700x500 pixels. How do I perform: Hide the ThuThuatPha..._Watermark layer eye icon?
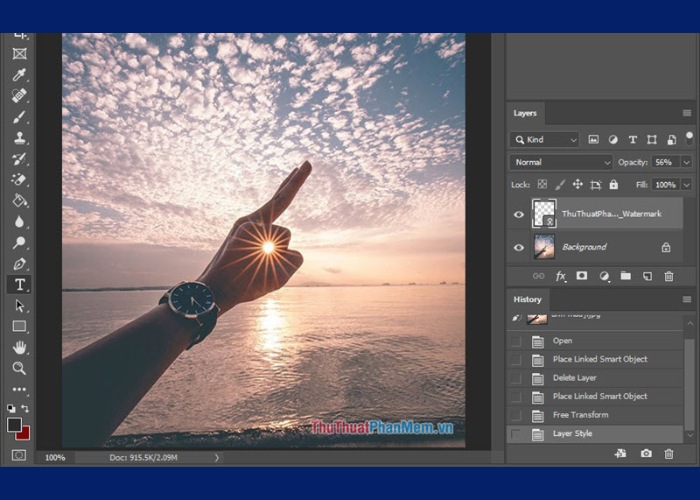click(x=518, y=214)
